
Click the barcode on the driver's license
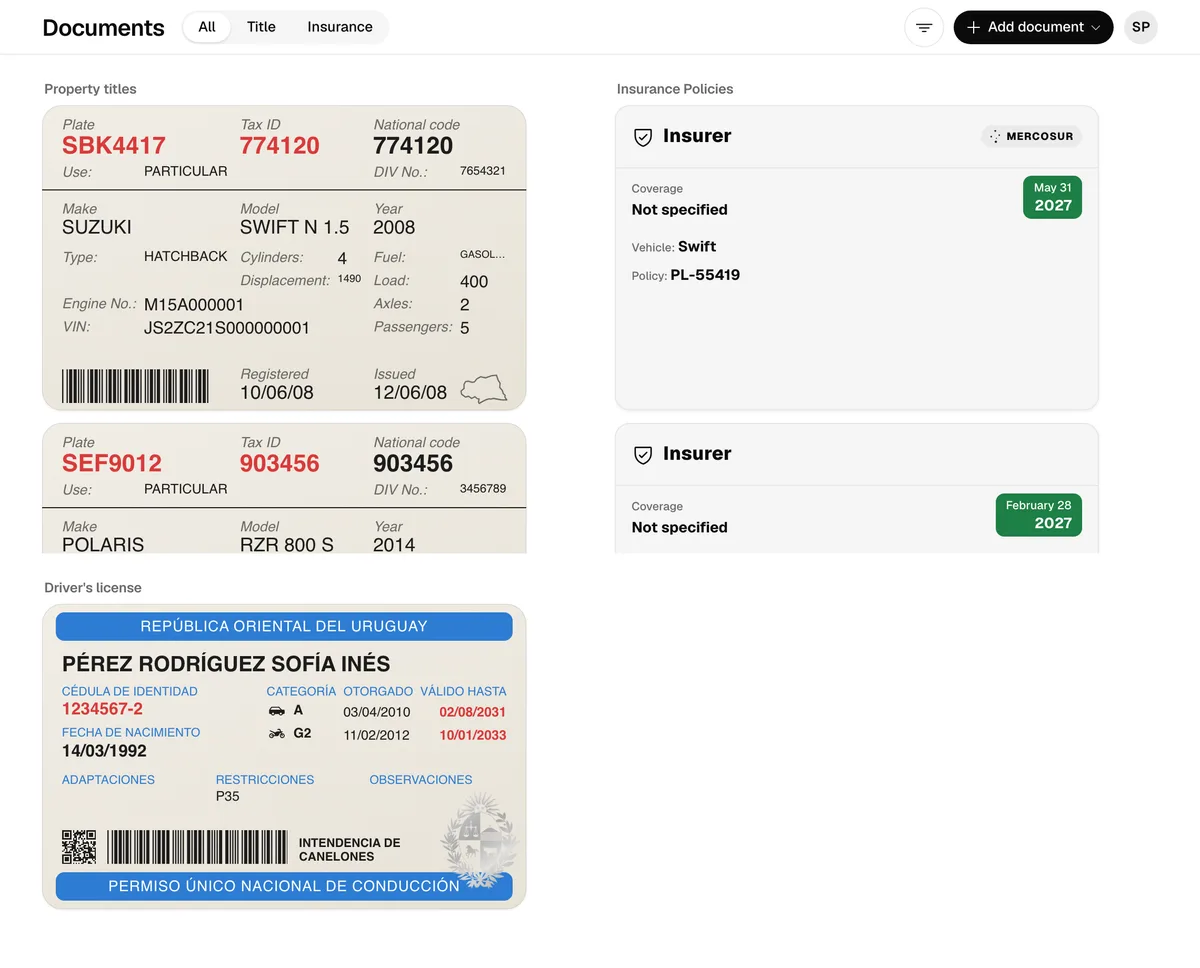(197, 846)
